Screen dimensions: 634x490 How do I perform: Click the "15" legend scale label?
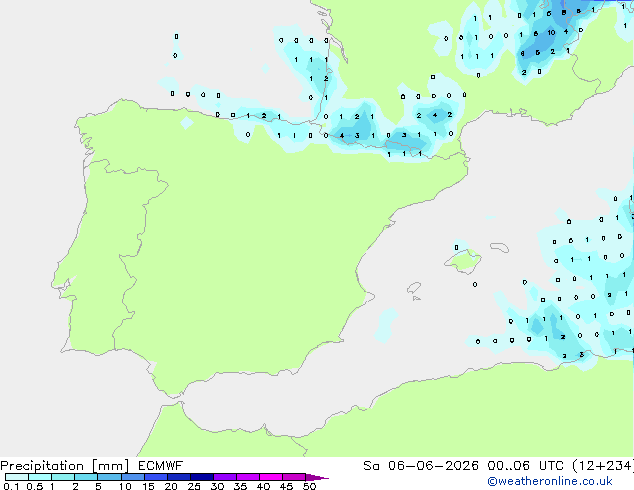tap(148, 486)
